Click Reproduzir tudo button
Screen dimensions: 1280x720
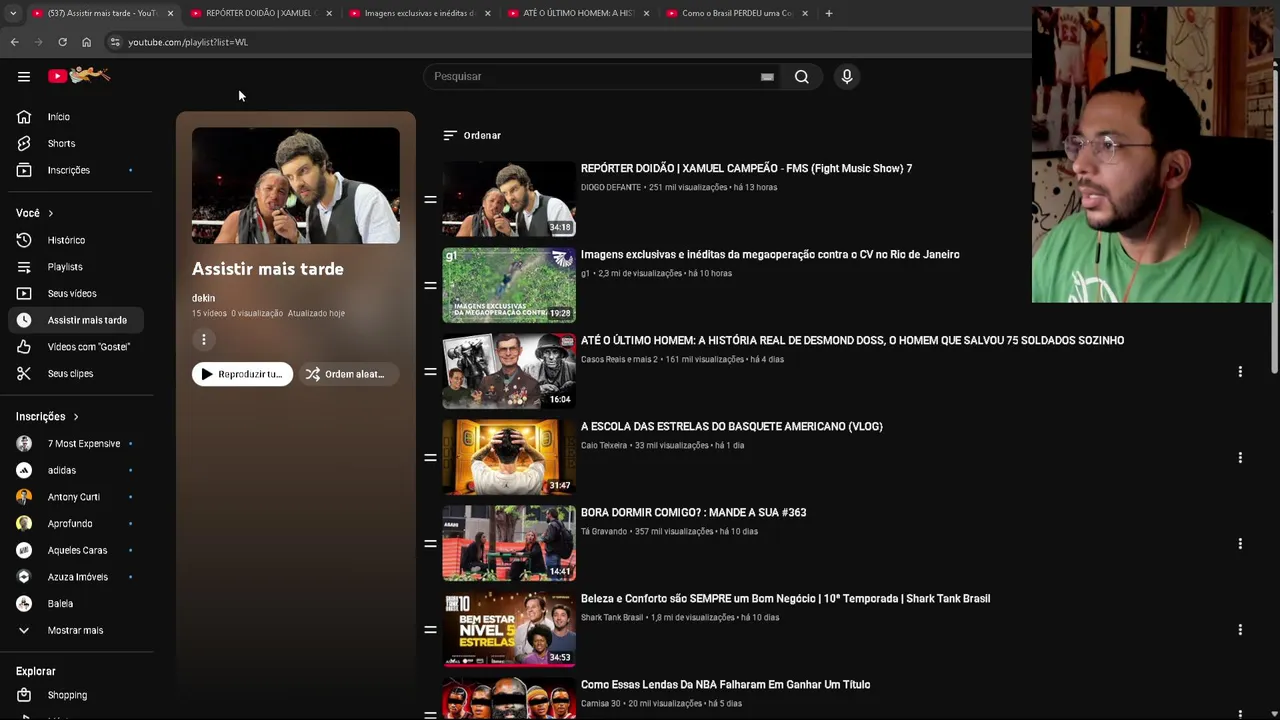click(242, 374)
